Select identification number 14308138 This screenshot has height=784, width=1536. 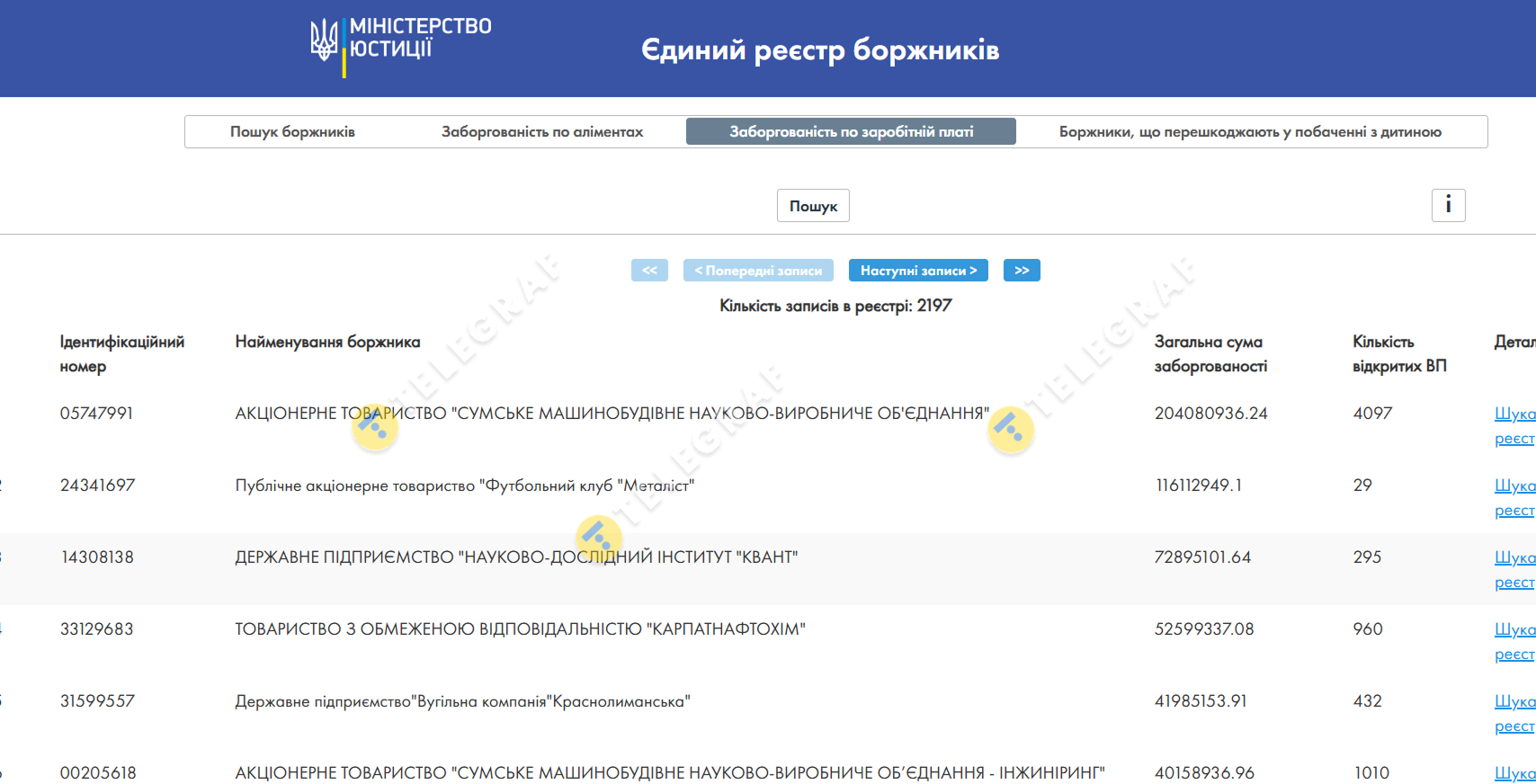(x=97, y=557)
